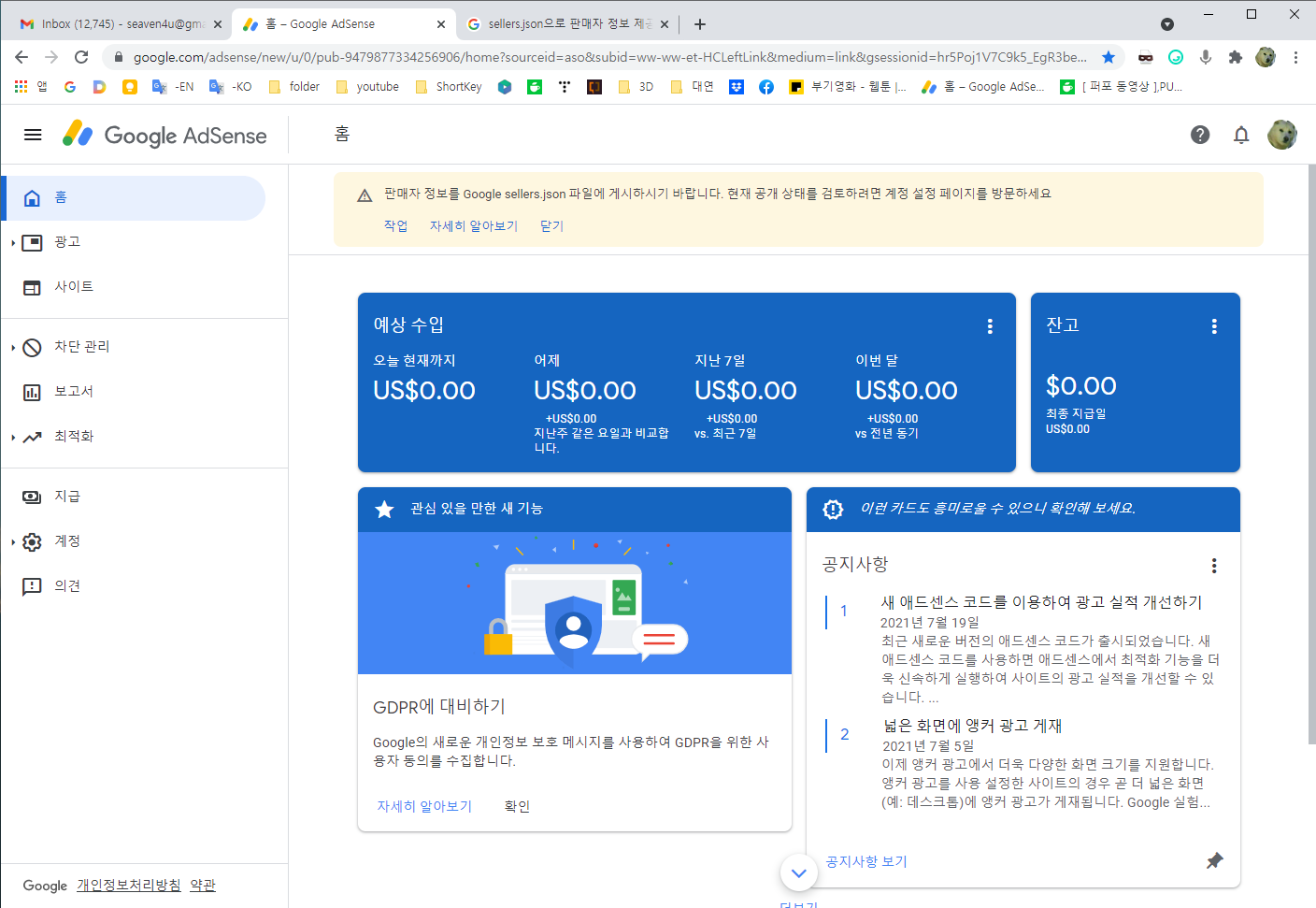
Task: Click the 공지사항 보기 link
Action: (x=866, y=861)
